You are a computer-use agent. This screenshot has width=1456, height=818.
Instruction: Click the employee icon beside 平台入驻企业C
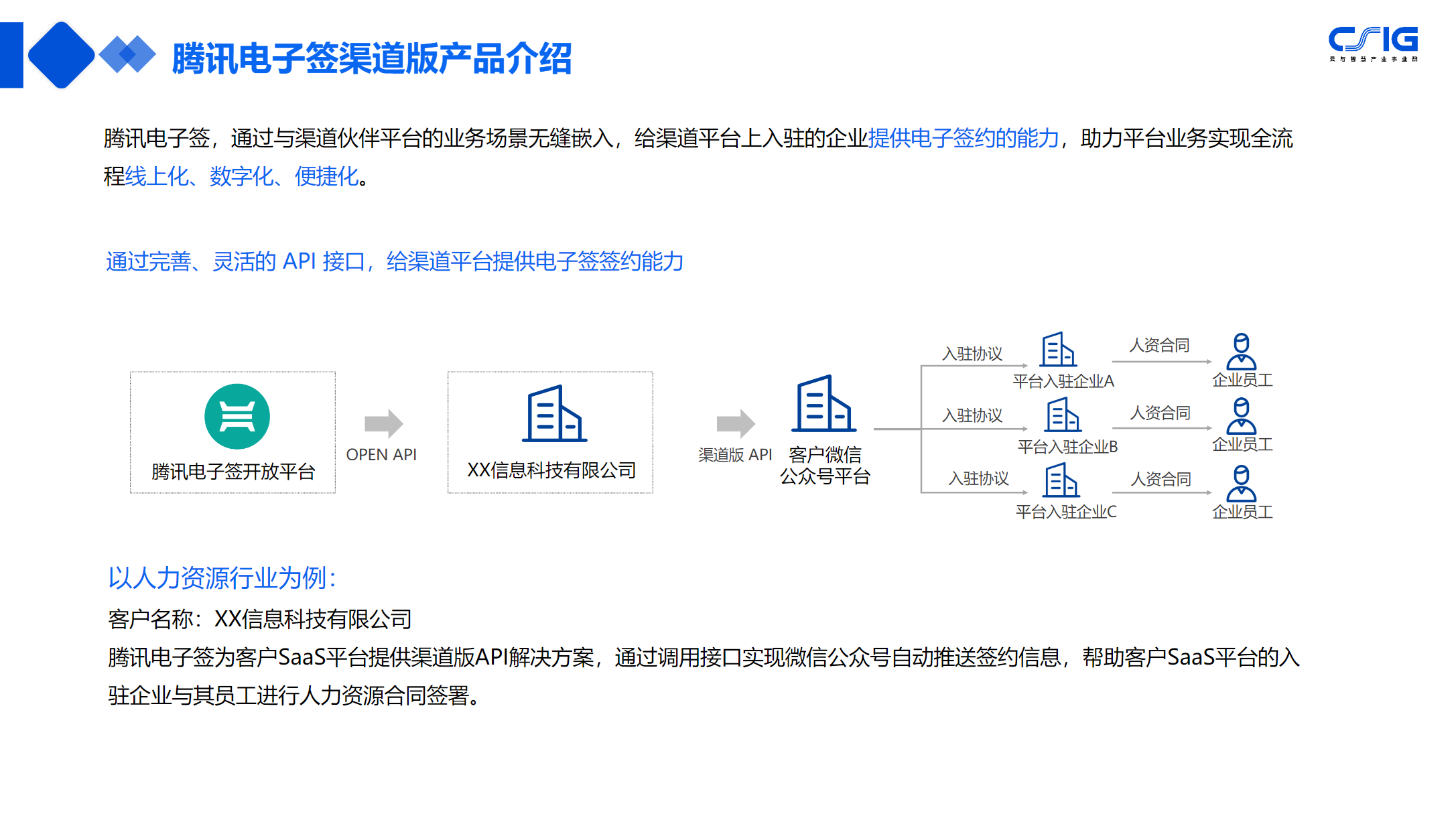[x=1241, y=483]
